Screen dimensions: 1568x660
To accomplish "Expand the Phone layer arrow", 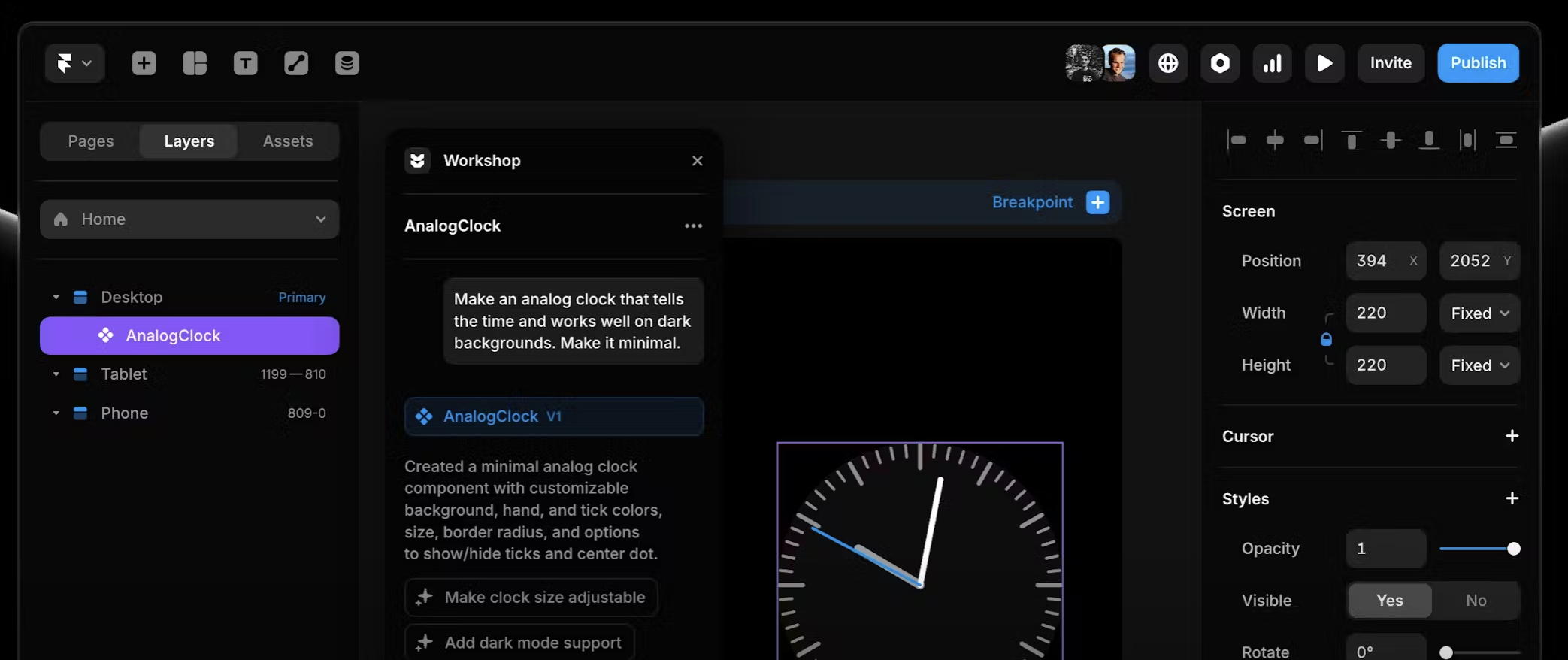I will [56, 413].
